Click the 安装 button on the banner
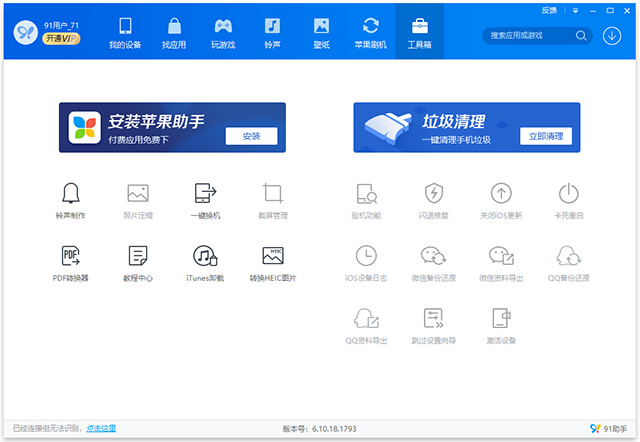 [251, 136]
